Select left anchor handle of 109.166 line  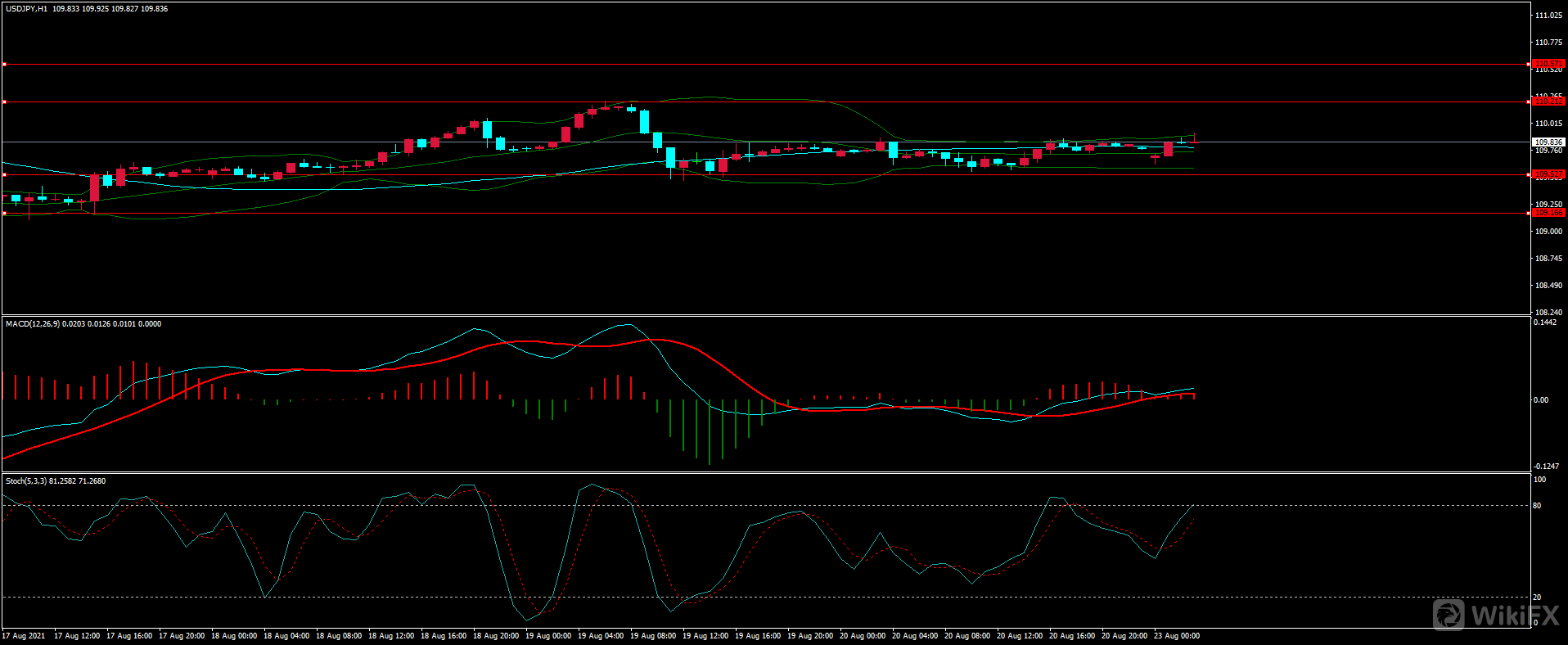[4, 214]
